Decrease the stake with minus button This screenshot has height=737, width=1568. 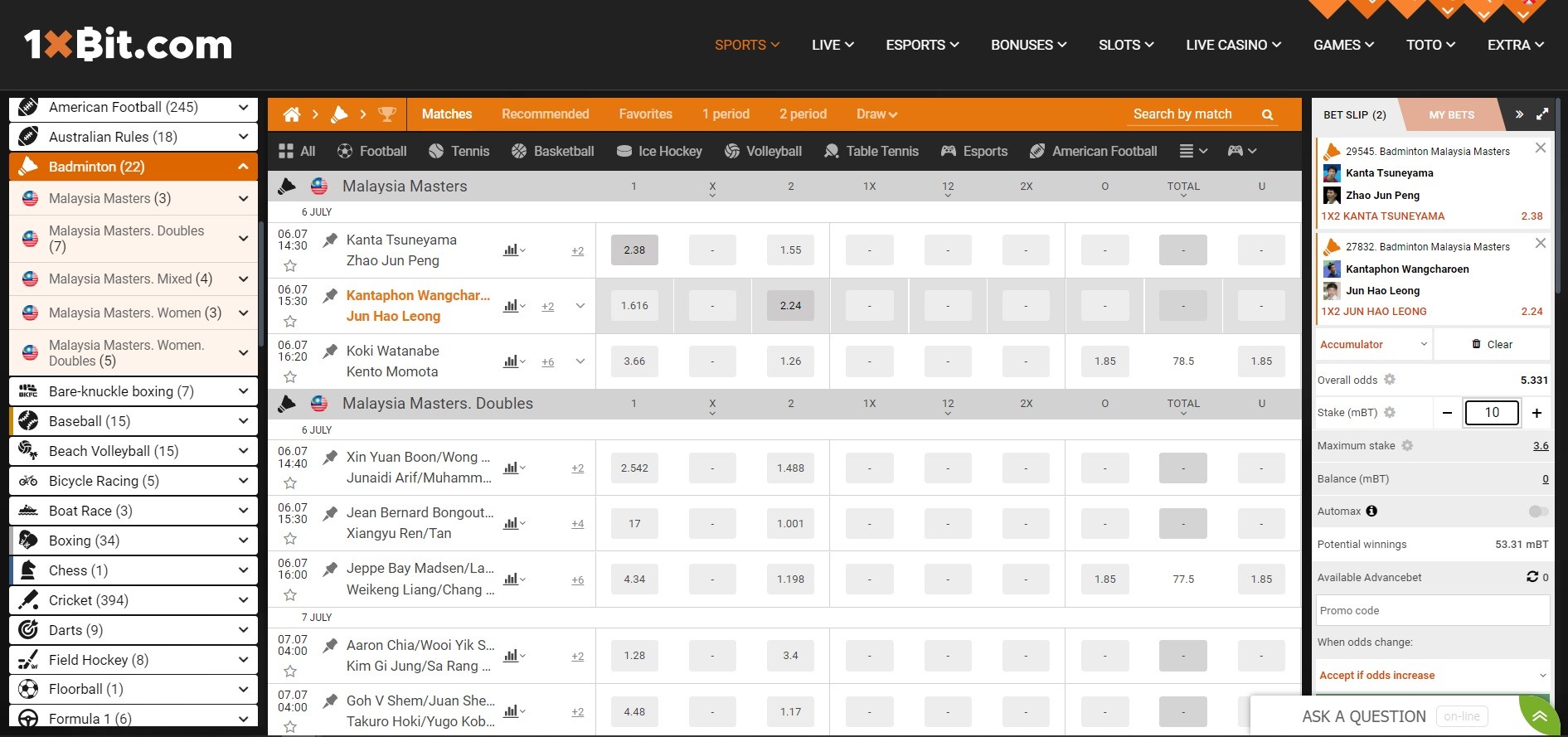point(1447,413)
